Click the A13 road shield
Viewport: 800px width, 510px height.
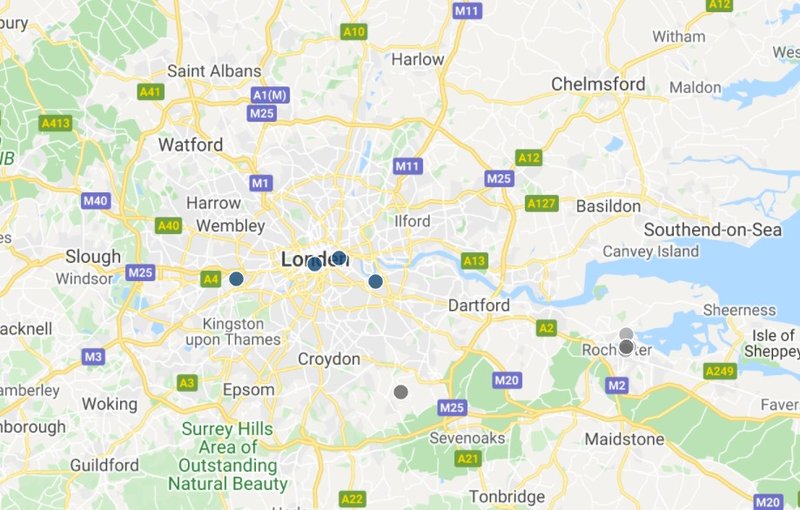point(474,261)
